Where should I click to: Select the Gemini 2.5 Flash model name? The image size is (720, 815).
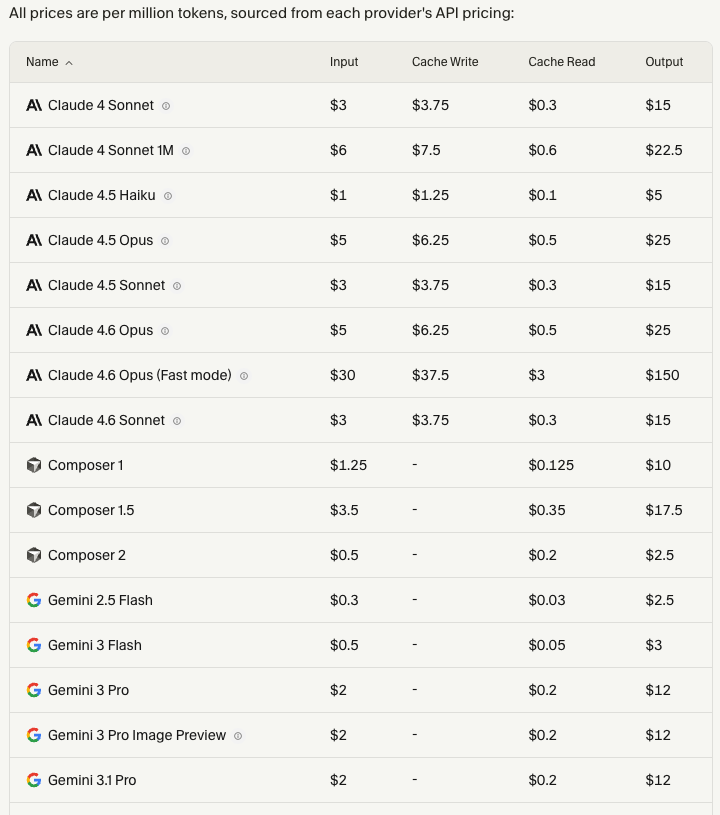click(x=100, y=600)
